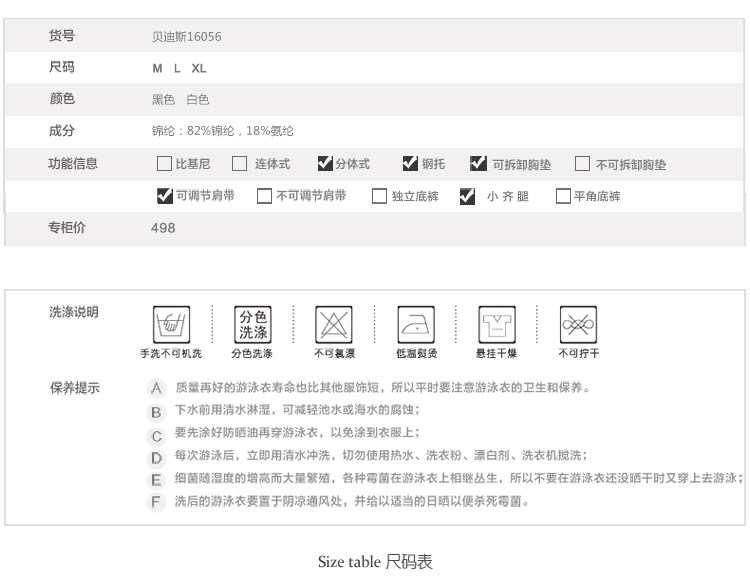This screenshot has width=750, height=583.
Task: Check the 独立底裤 checkbox
Action: coord(379,196)
